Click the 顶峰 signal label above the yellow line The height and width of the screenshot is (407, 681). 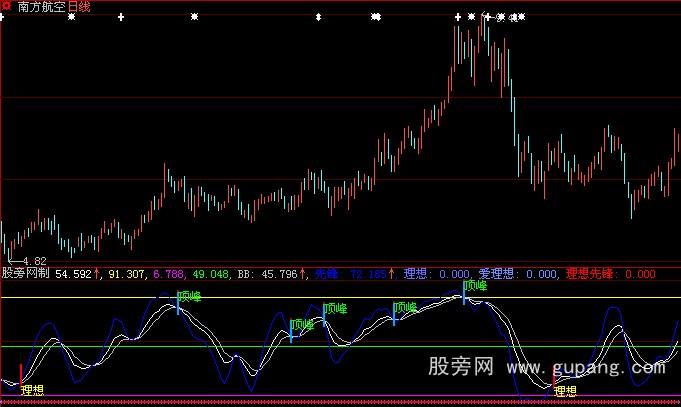pyautogui.click(x=475, y=285)
